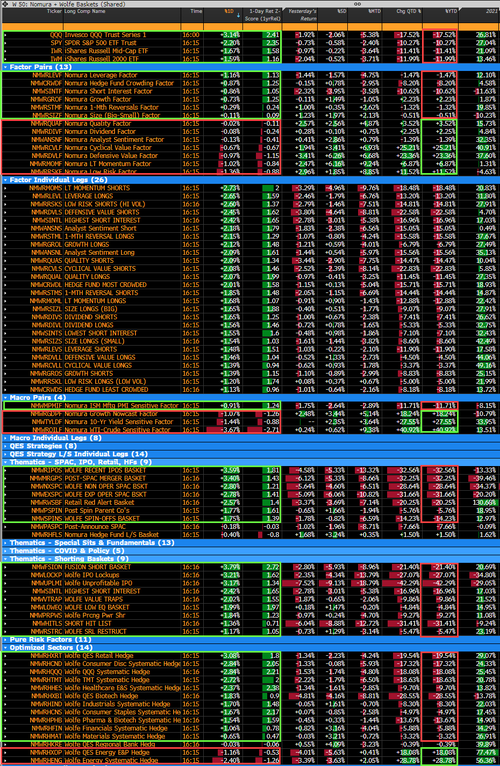Select Nomura 1-Mth Reversals Factor
Viewport: 500px width, 766px height.
250,107
